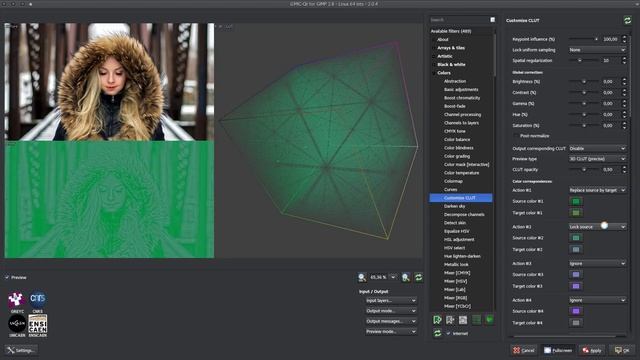Click the Spatial regularization value field
The height and width of the screenshot is (360, 640).
611,60
